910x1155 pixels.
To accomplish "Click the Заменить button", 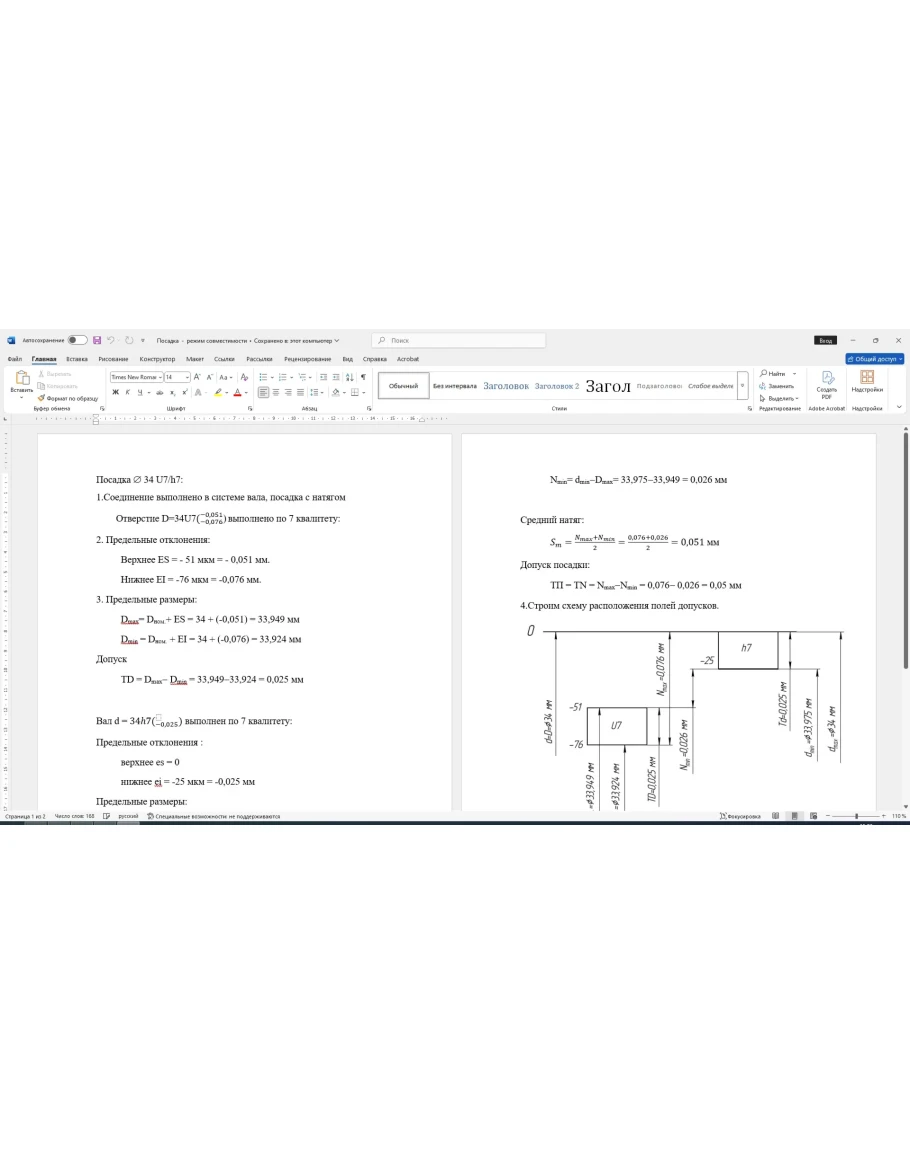I will [x=778, y=386].
